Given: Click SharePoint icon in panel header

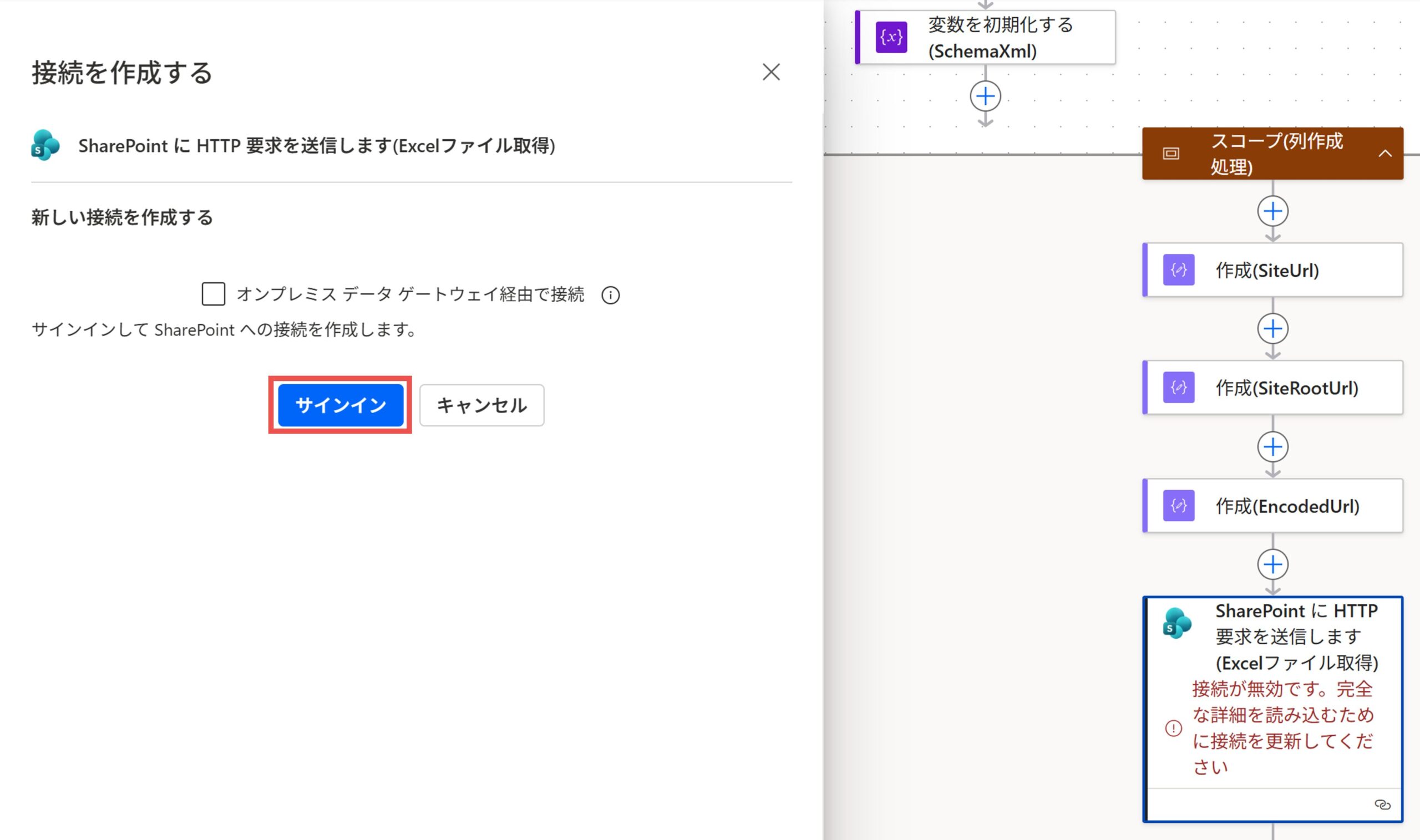Looking at the screenshot, I should pos(45,145).
